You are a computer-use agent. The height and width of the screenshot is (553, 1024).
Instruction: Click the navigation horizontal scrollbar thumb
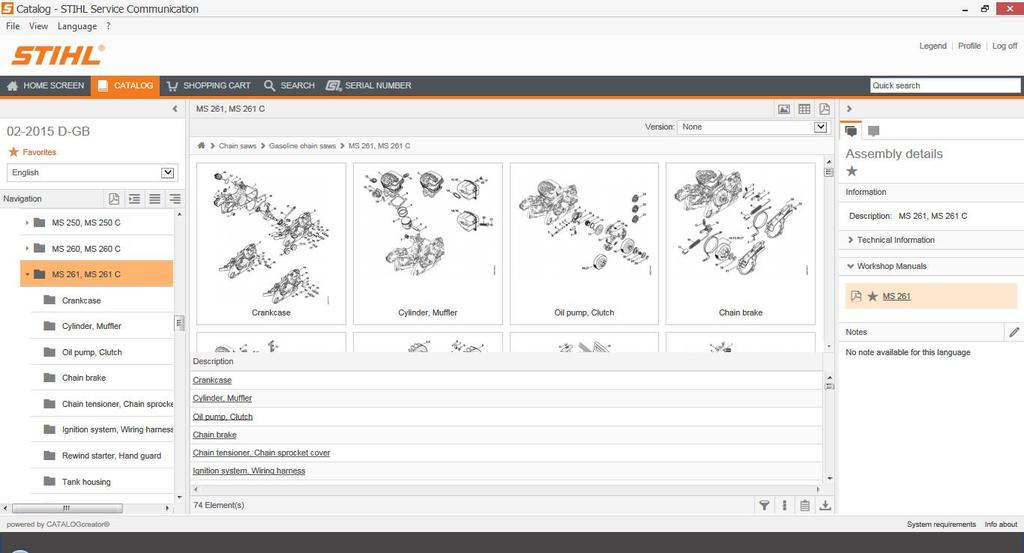click(x=67, y=507)
